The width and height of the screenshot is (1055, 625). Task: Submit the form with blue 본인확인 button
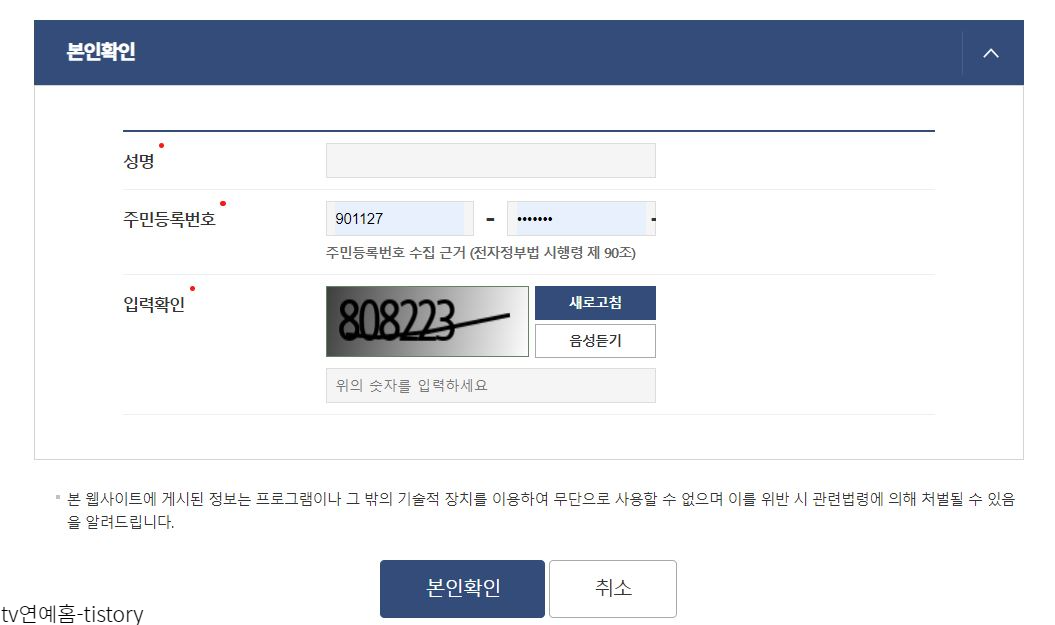click(x=462, y=589)
